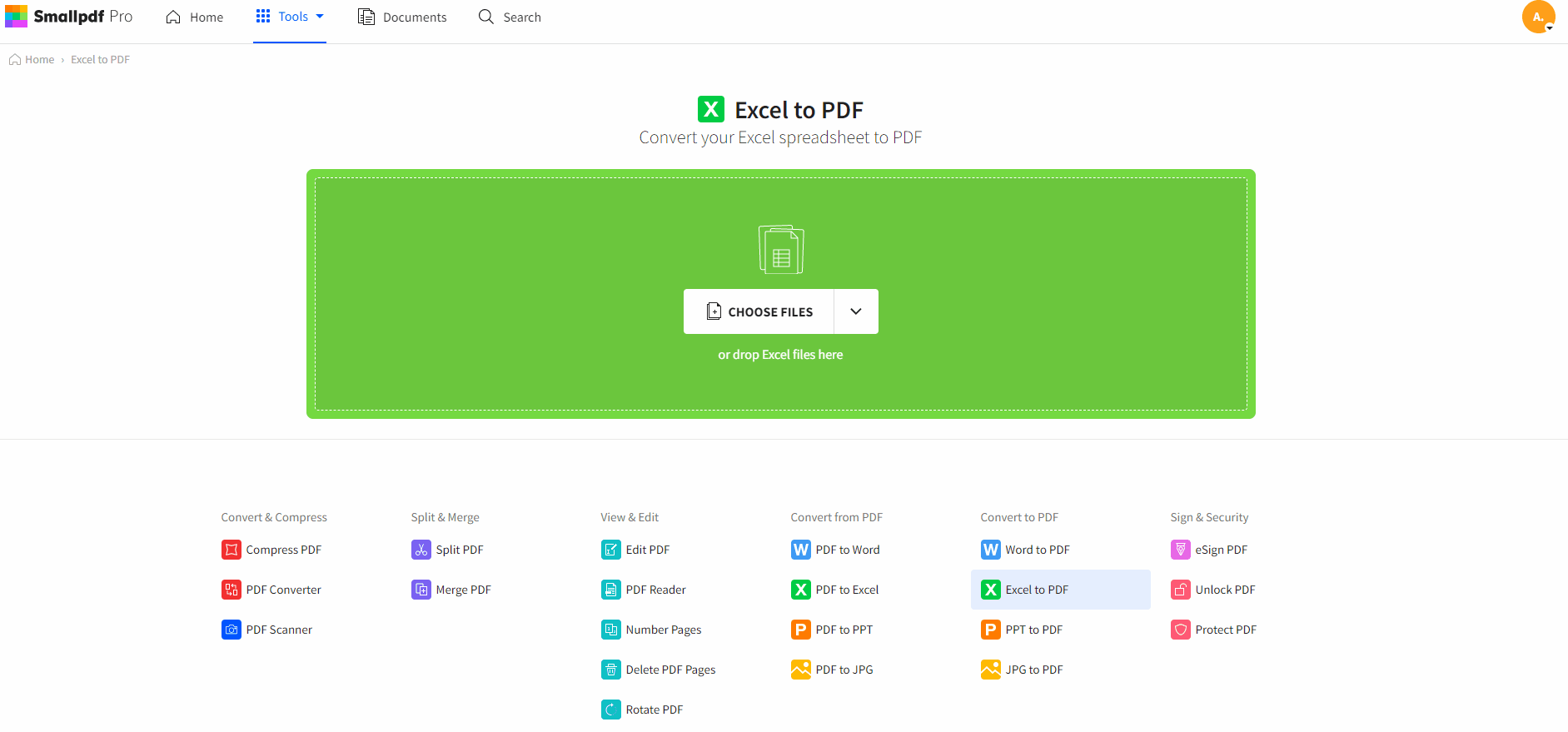Screen dimensions: 1568x732
Task: Click the 'PDF to Excel' text label
Action: click(x=847, y=590)
